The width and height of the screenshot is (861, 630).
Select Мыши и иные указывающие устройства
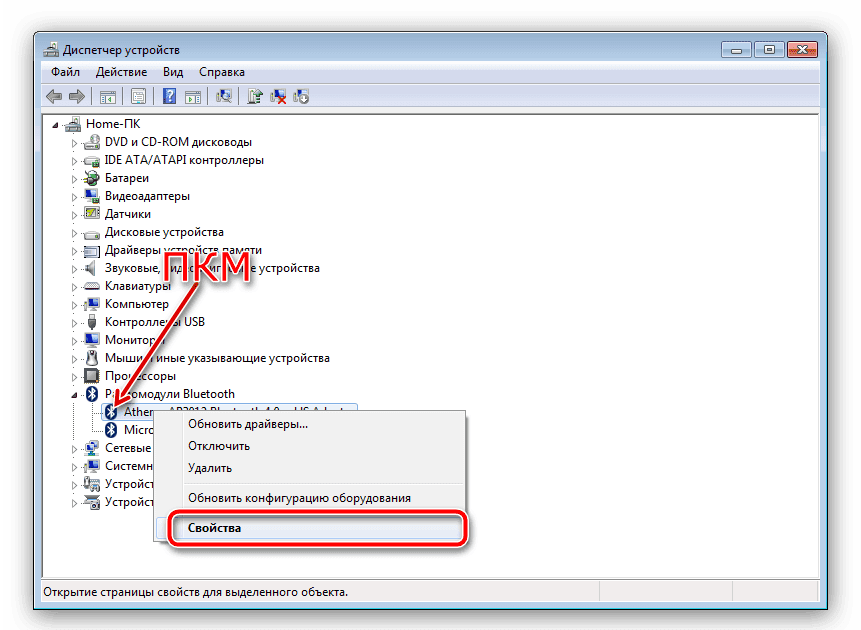[217, 358]
